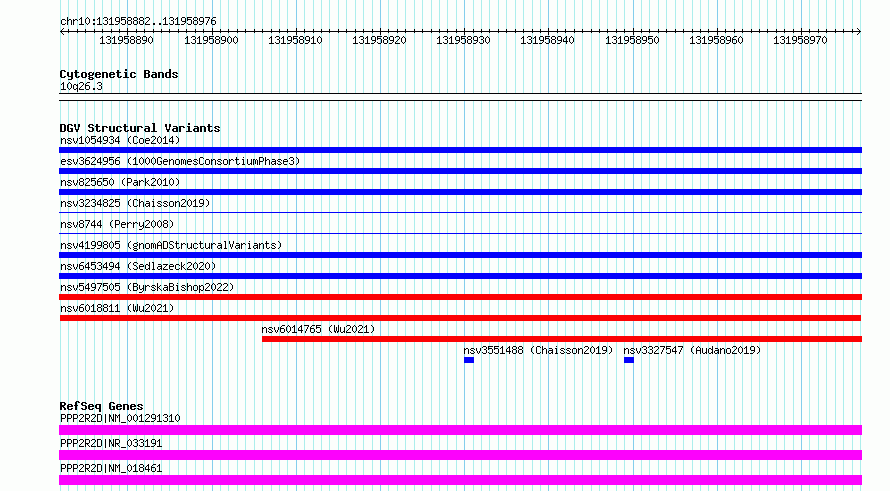Click the nsv1054934 (Coe2014) variant label
Image resolution: width=890 pixels, height=491 pixels.
point(120,140)
